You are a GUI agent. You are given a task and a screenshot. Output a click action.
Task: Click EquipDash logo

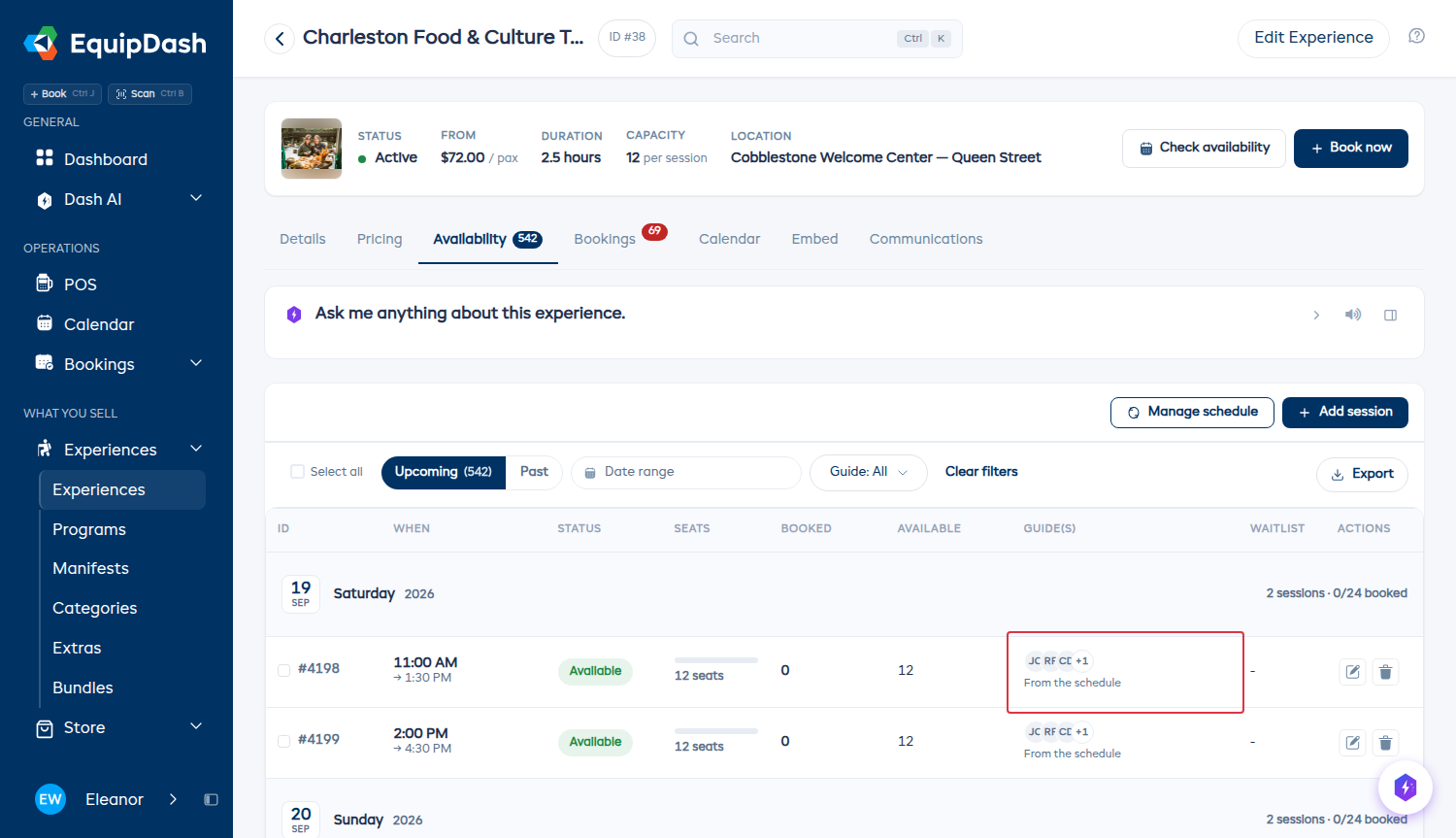click(x=115, y=44)
